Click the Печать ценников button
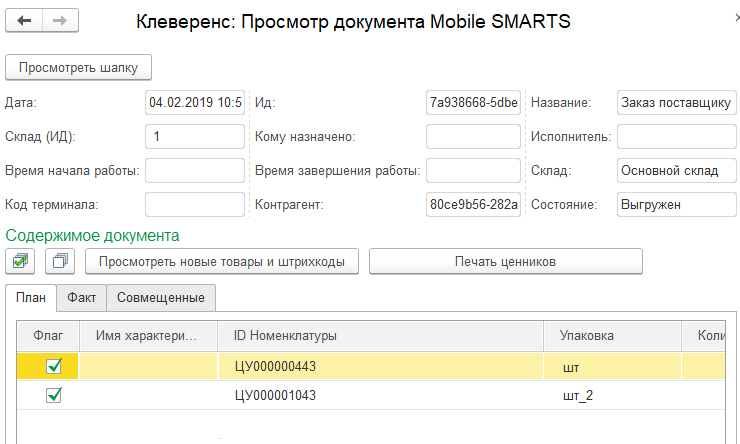This screenshot has height=444, width=740. [x=505, y=261]
